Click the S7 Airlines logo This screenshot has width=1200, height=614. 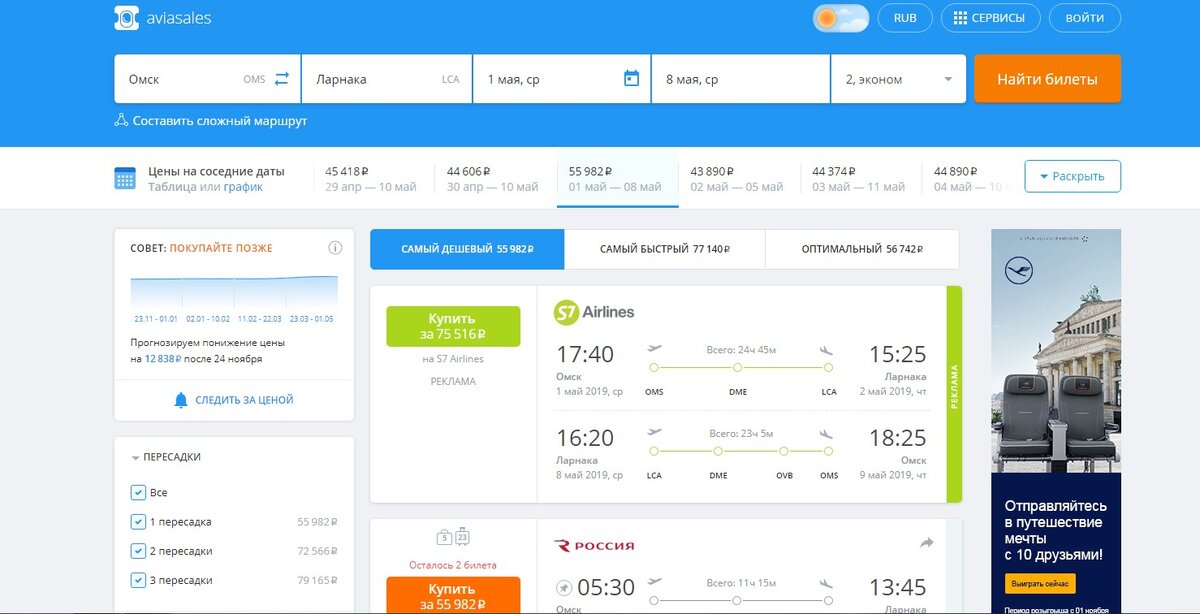[594, 312]
